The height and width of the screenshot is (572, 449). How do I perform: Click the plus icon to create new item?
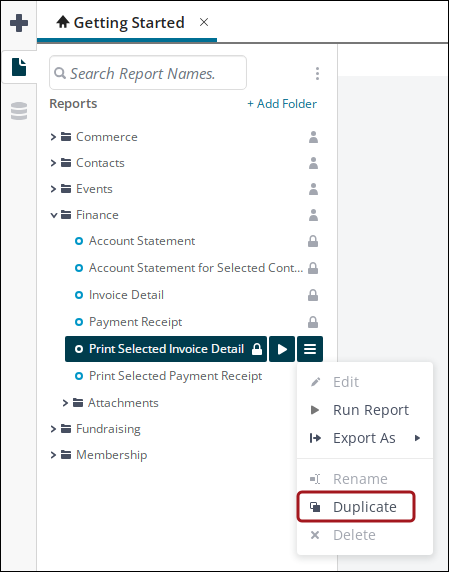coord(19,23)
